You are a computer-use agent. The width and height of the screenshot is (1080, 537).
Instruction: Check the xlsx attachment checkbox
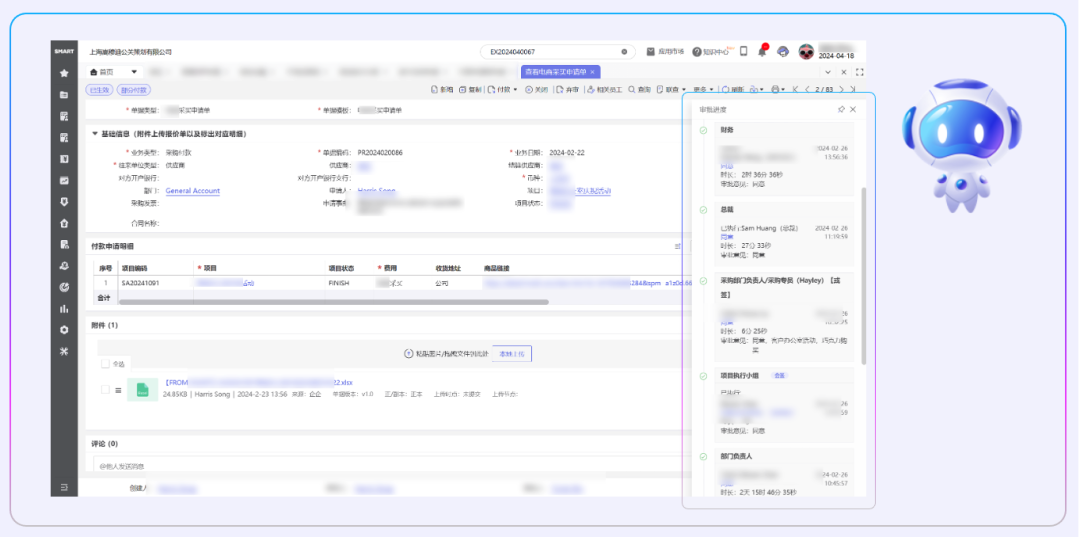pyautogui.click(x=105, y=389)
